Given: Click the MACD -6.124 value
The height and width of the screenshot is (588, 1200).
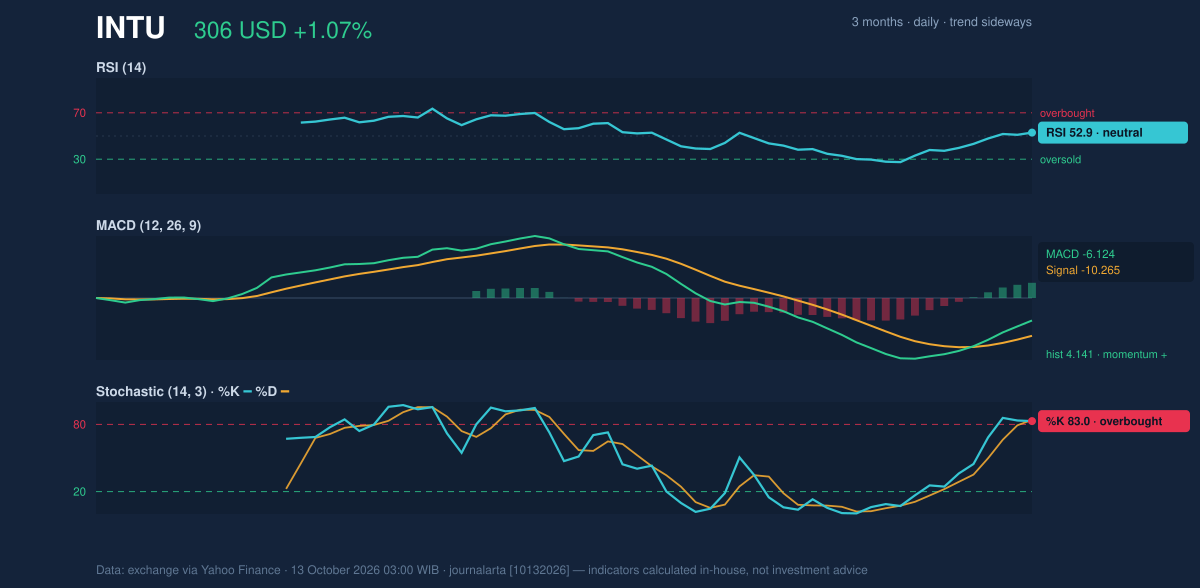Looking at the screenshot, I should point(1080,254).
